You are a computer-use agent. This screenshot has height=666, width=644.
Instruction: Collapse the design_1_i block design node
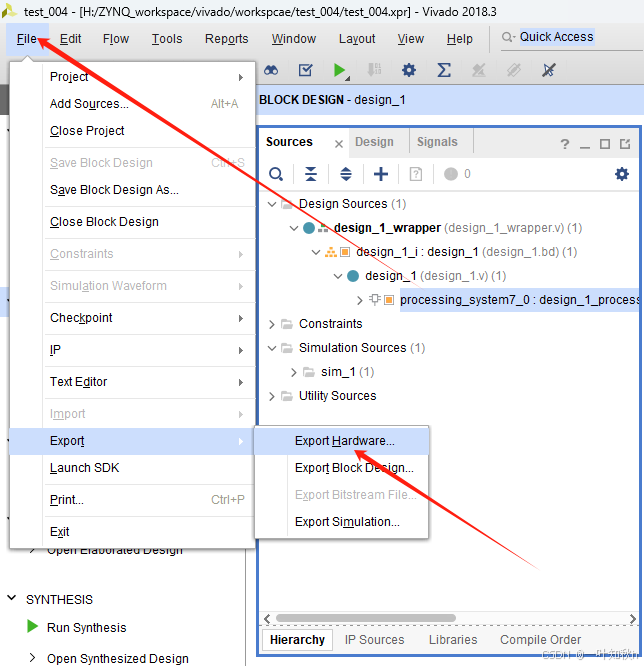pos(316,252)
